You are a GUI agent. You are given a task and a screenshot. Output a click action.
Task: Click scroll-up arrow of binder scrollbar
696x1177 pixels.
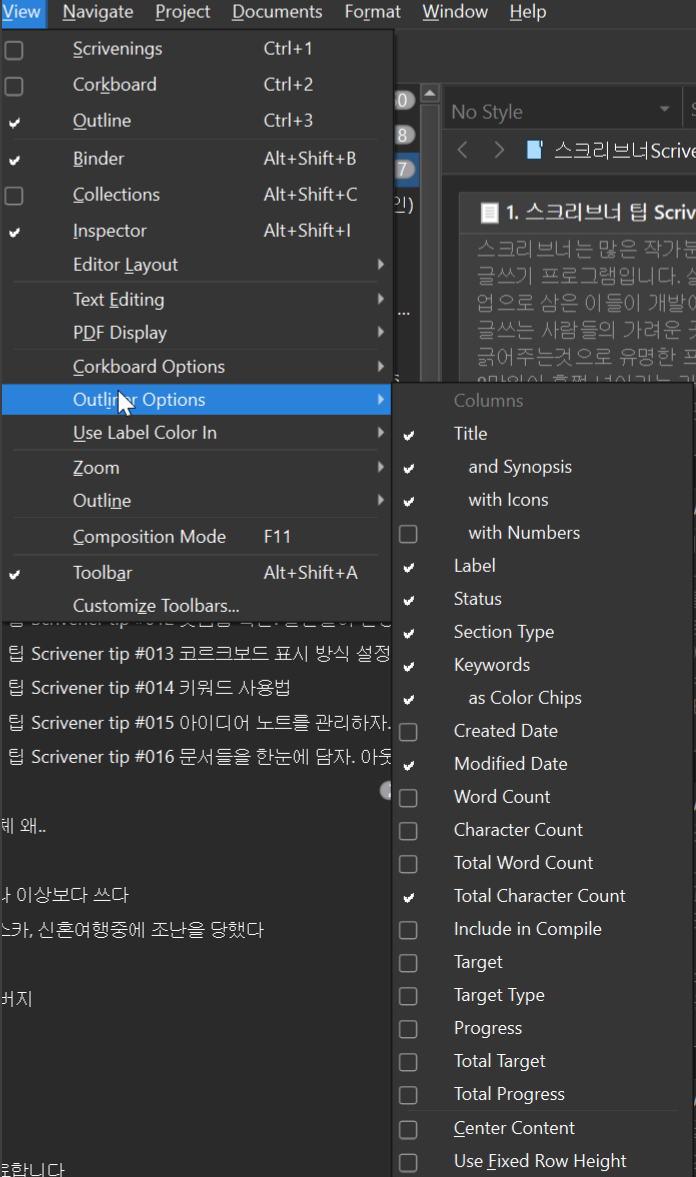tap(429, 94)
